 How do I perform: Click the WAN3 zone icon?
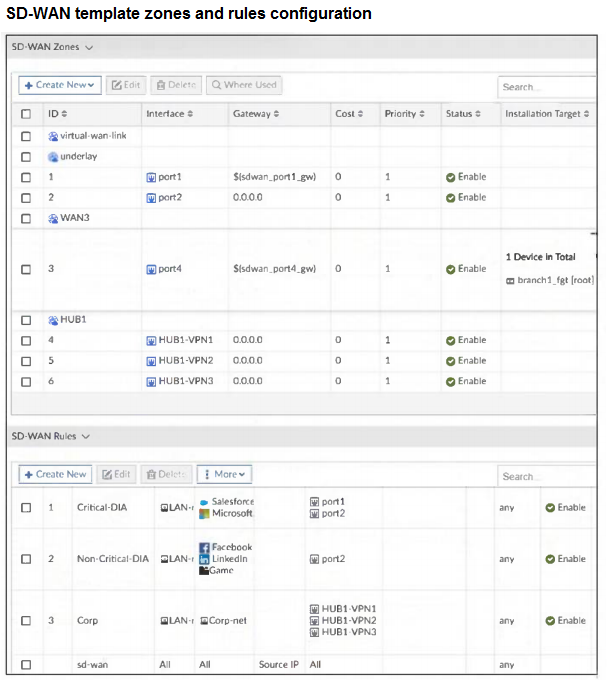click(53, 218)
